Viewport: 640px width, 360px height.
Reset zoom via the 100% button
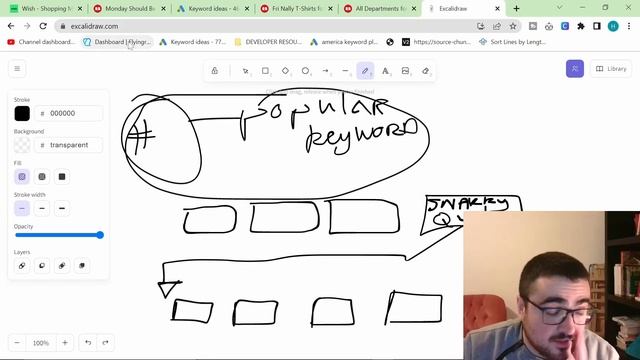coord(41,343)
